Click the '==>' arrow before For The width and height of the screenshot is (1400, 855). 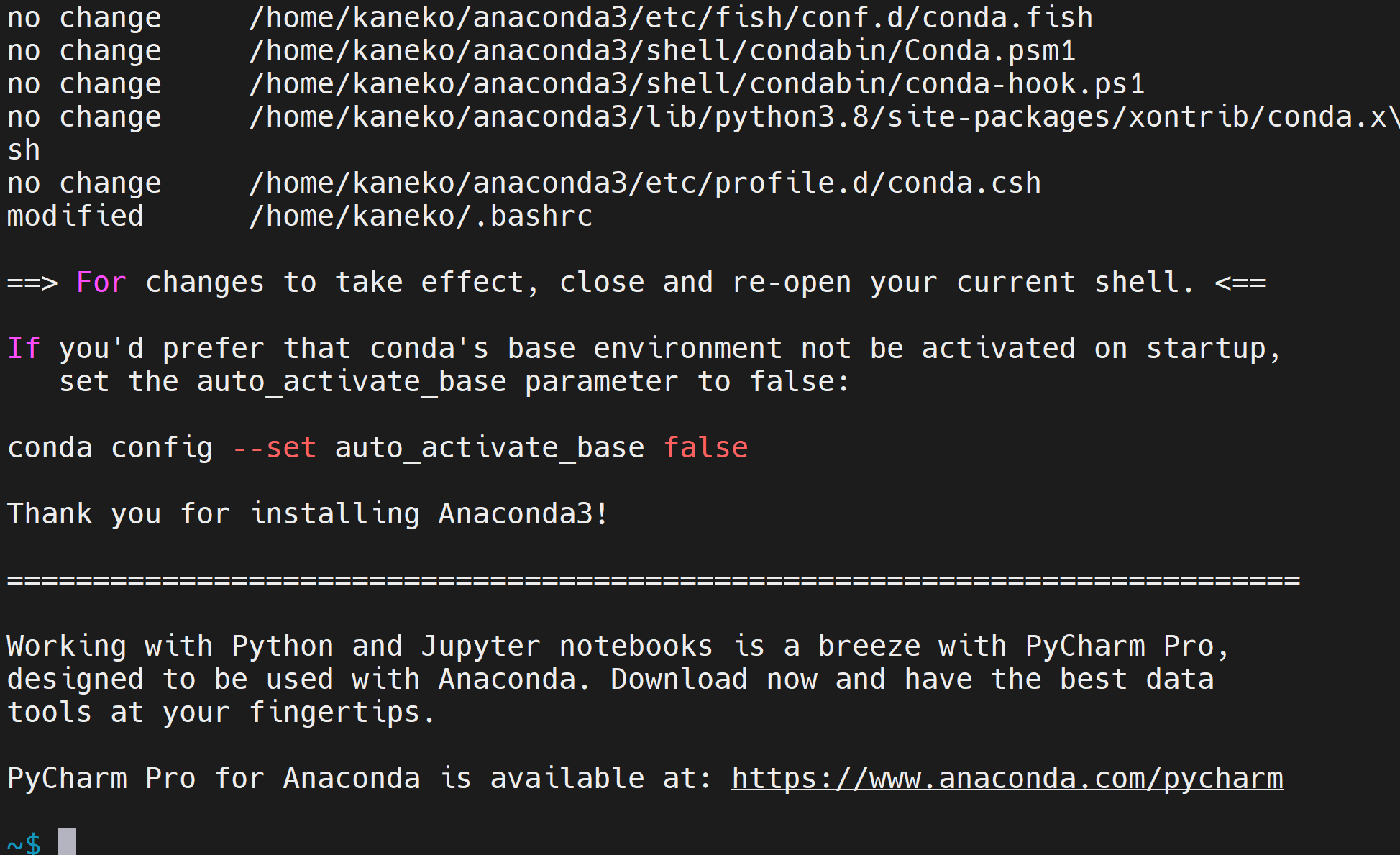coord(32,283)
